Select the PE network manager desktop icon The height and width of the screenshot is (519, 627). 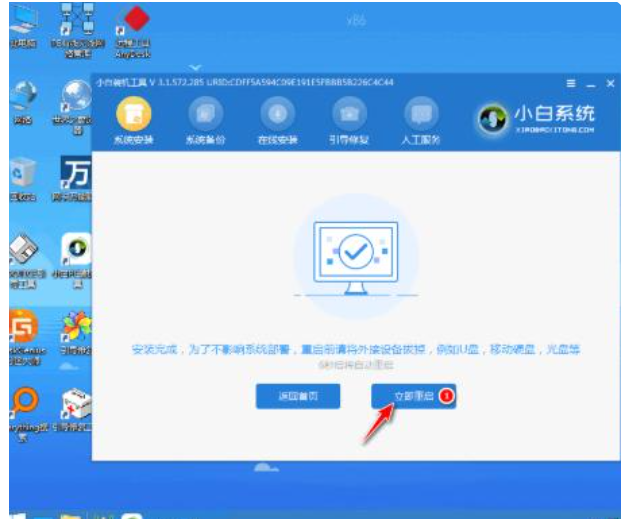coord(78,30)
